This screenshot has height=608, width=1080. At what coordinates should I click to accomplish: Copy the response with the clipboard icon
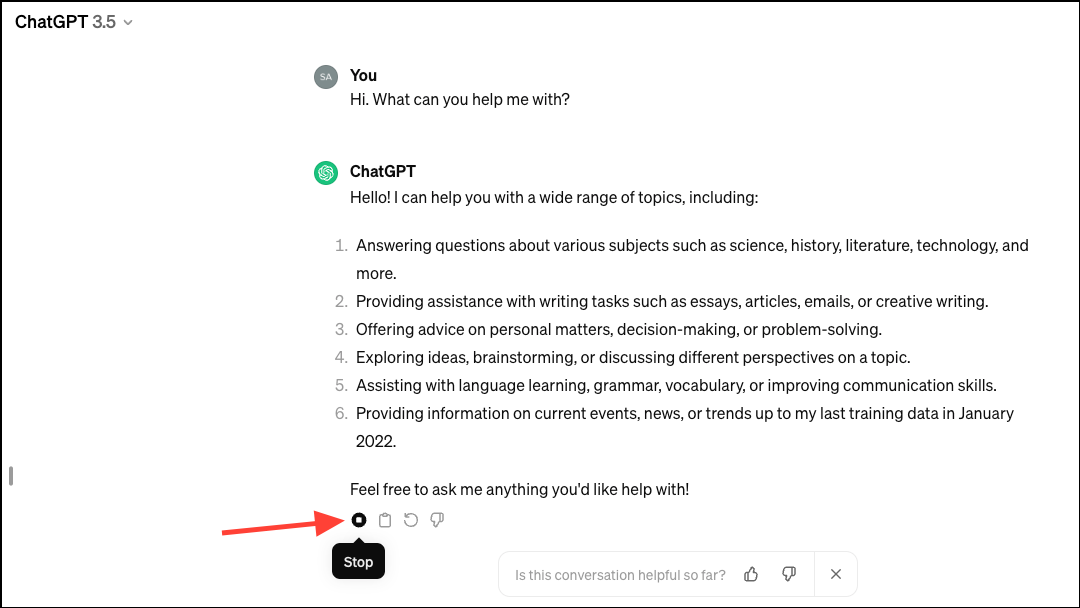385,520
